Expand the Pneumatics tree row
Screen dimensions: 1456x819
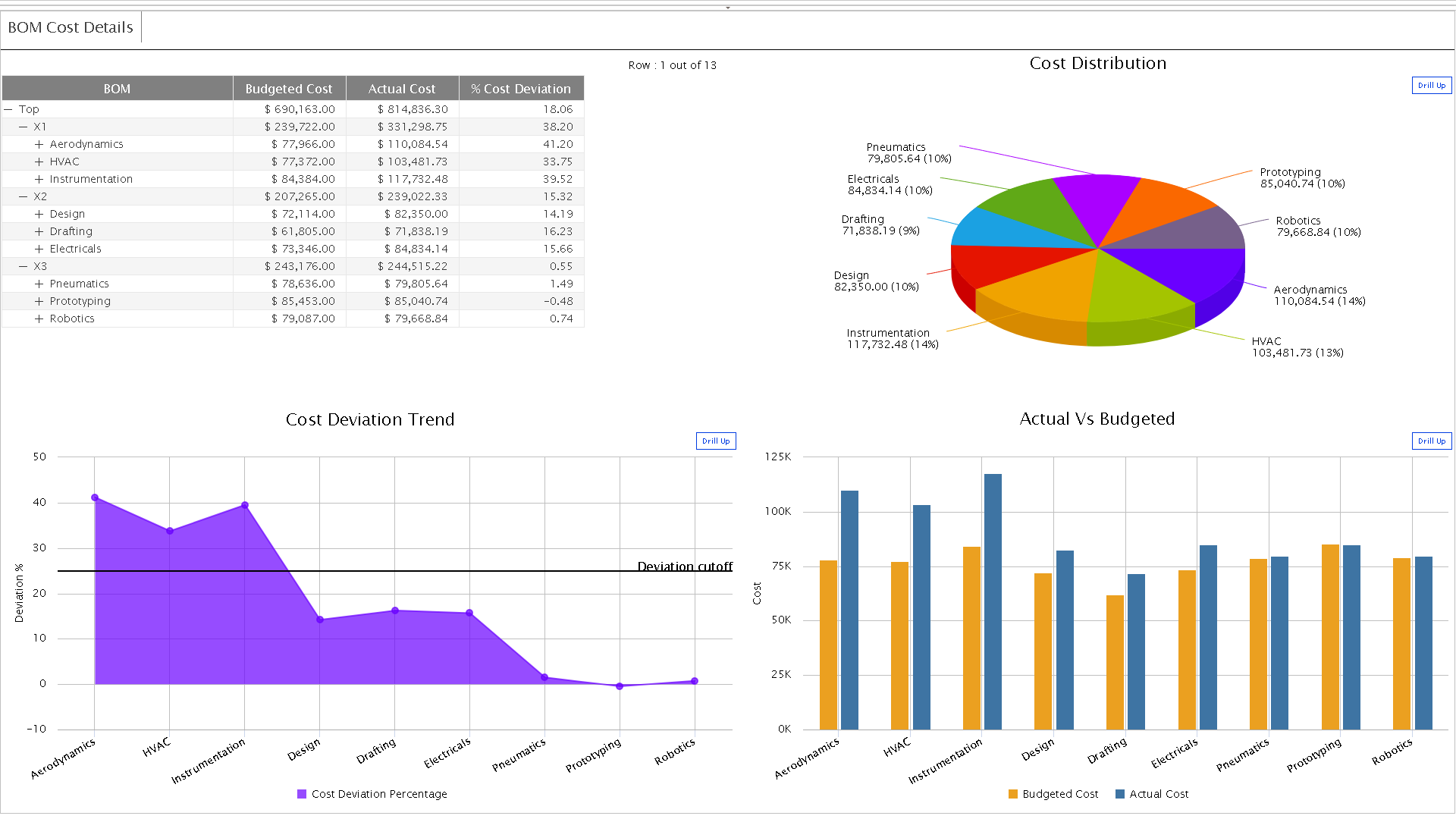39,284
